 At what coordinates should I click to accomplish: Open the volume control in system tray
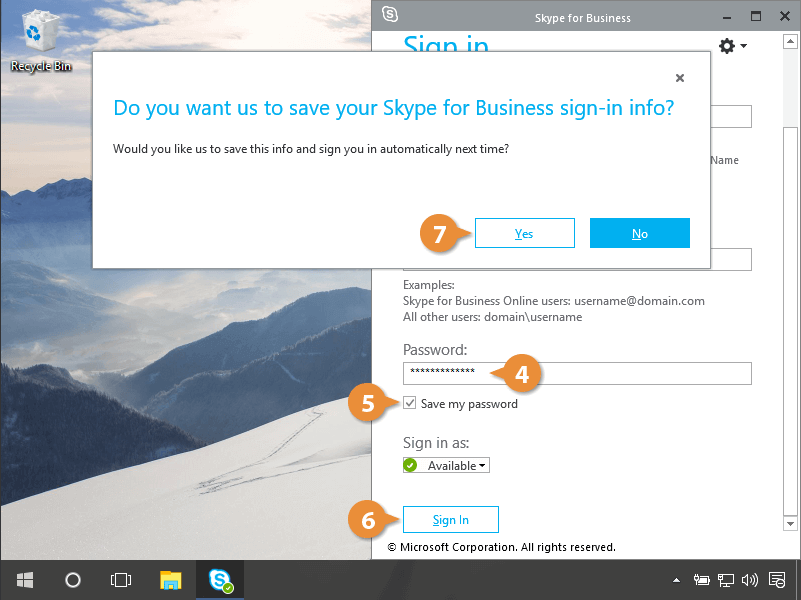coord(750,580)
